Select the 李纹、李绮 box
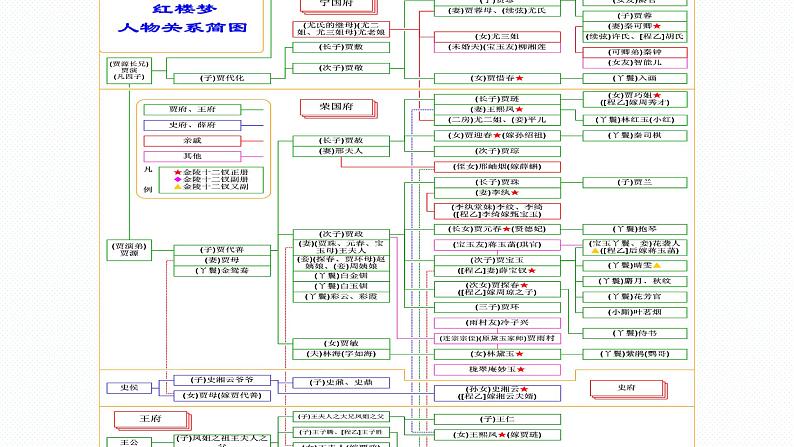This screenshot has width=794, height=447. [497, 211]
